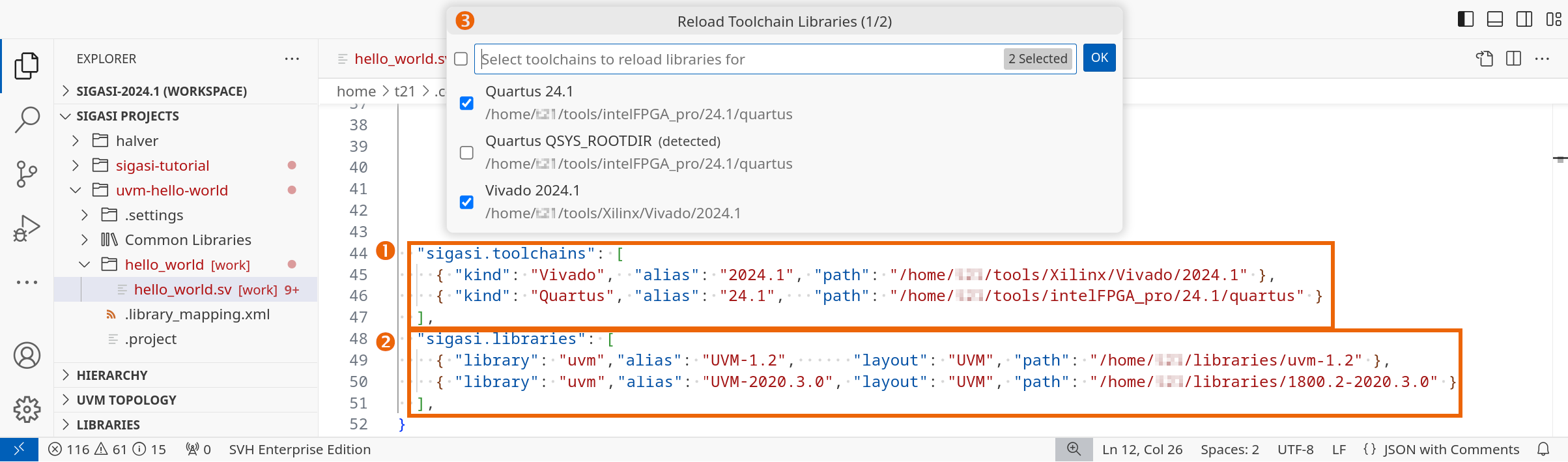Split the editor right

[x=1514, y=59]
